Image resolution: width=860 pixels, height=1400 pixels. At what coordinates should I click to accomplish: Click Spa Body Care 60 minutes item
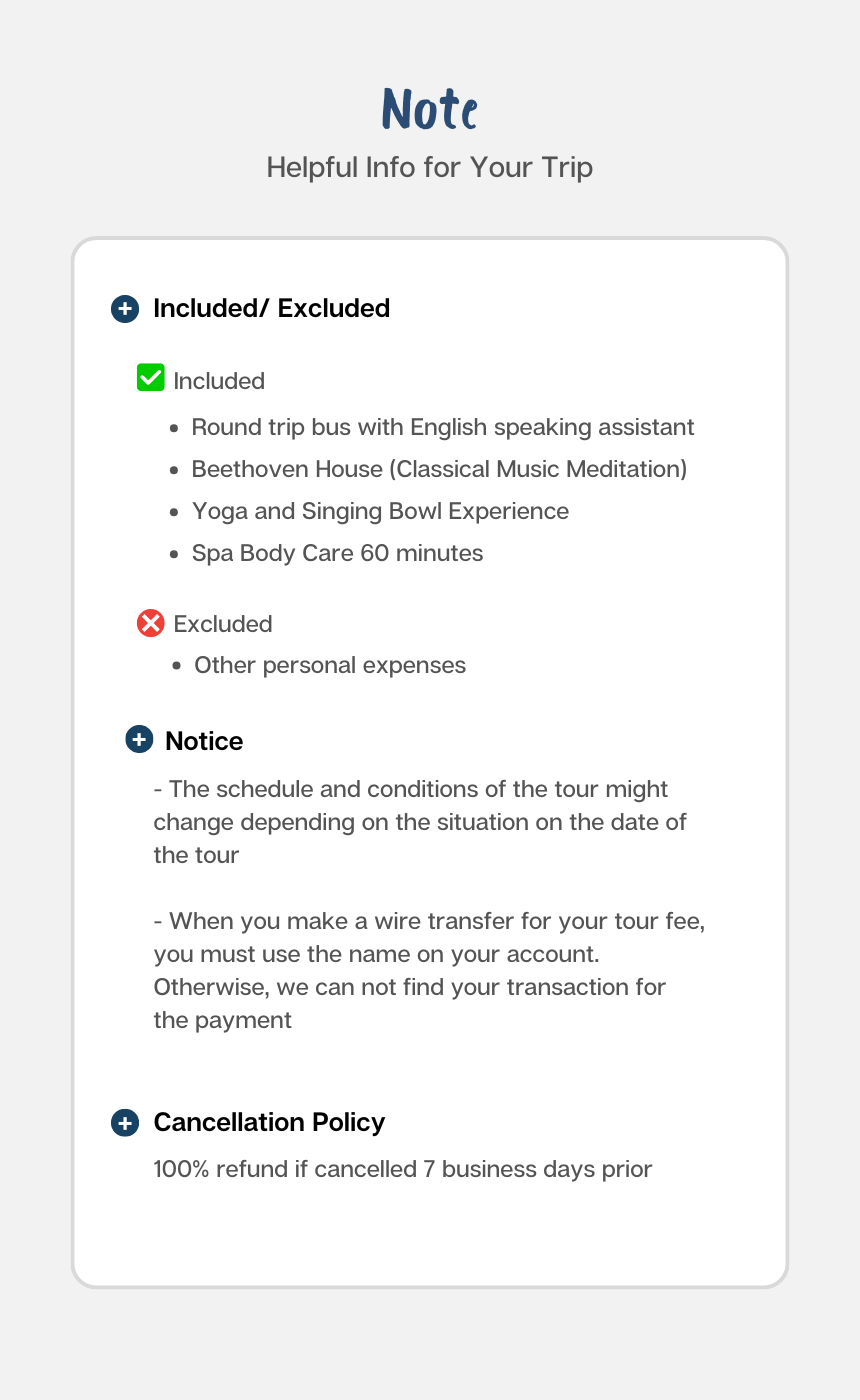click(x=337, y=553)
